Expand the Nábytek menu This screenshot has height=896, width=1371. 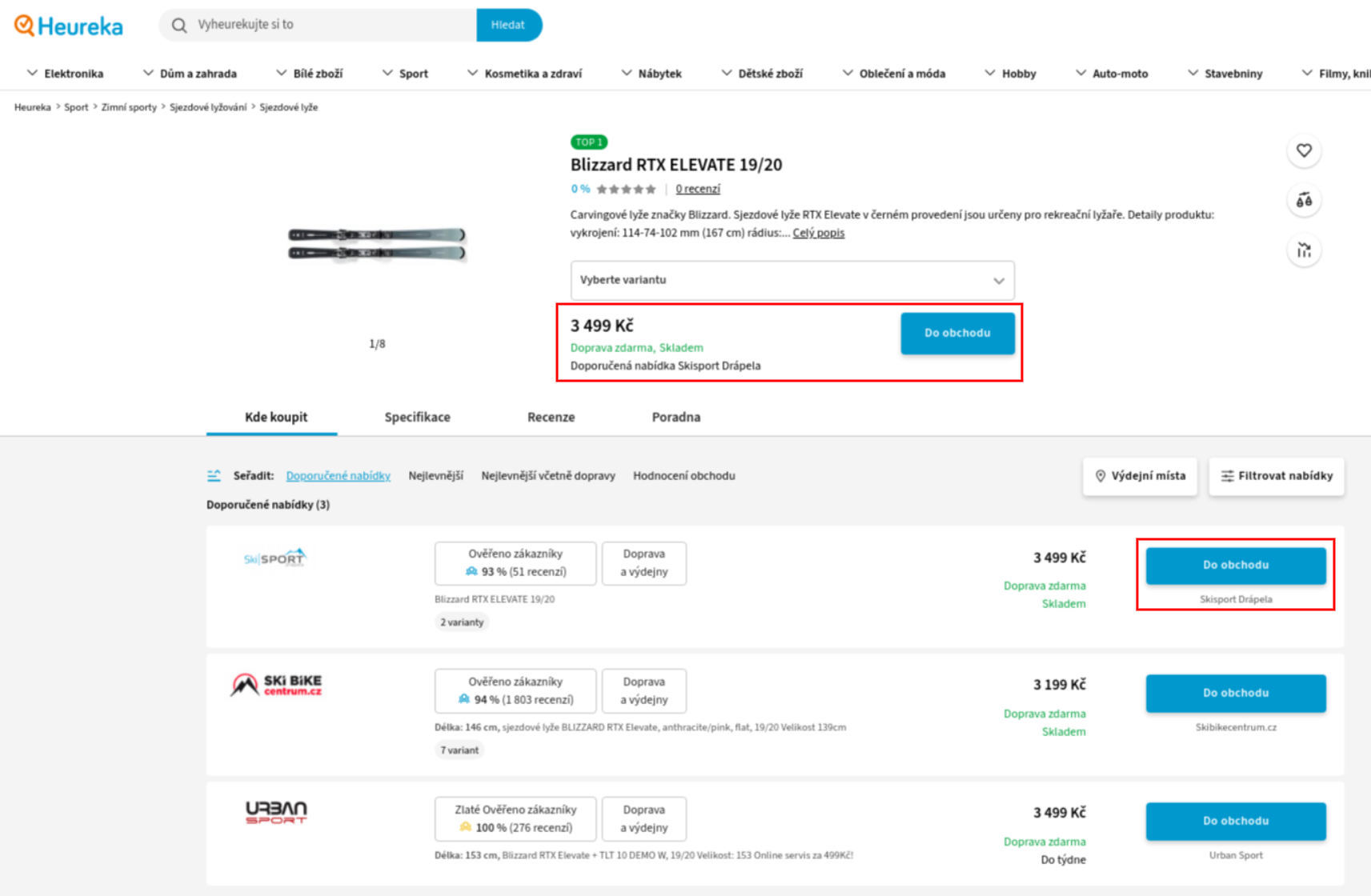pos(651,74)
